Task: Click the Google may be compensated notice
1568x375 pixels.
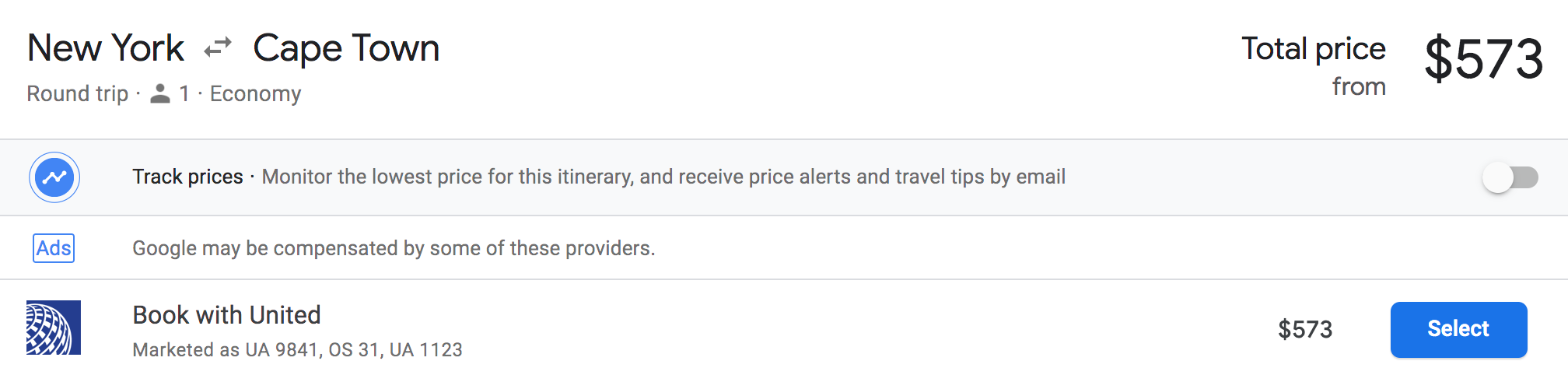Action: (x=394, y=248)
